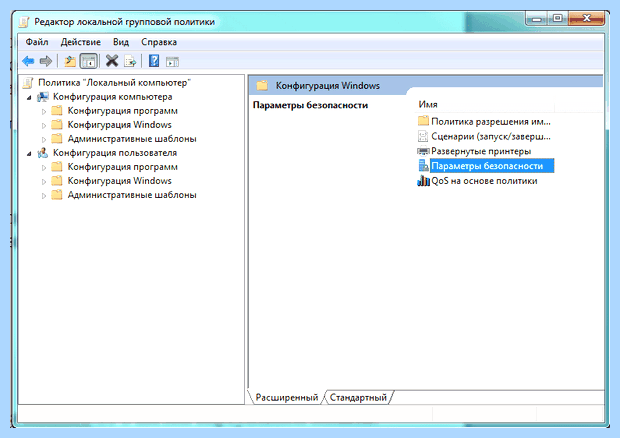Click the Delete X toolbar icon
The image size is (620, 438).
point(112,61)
